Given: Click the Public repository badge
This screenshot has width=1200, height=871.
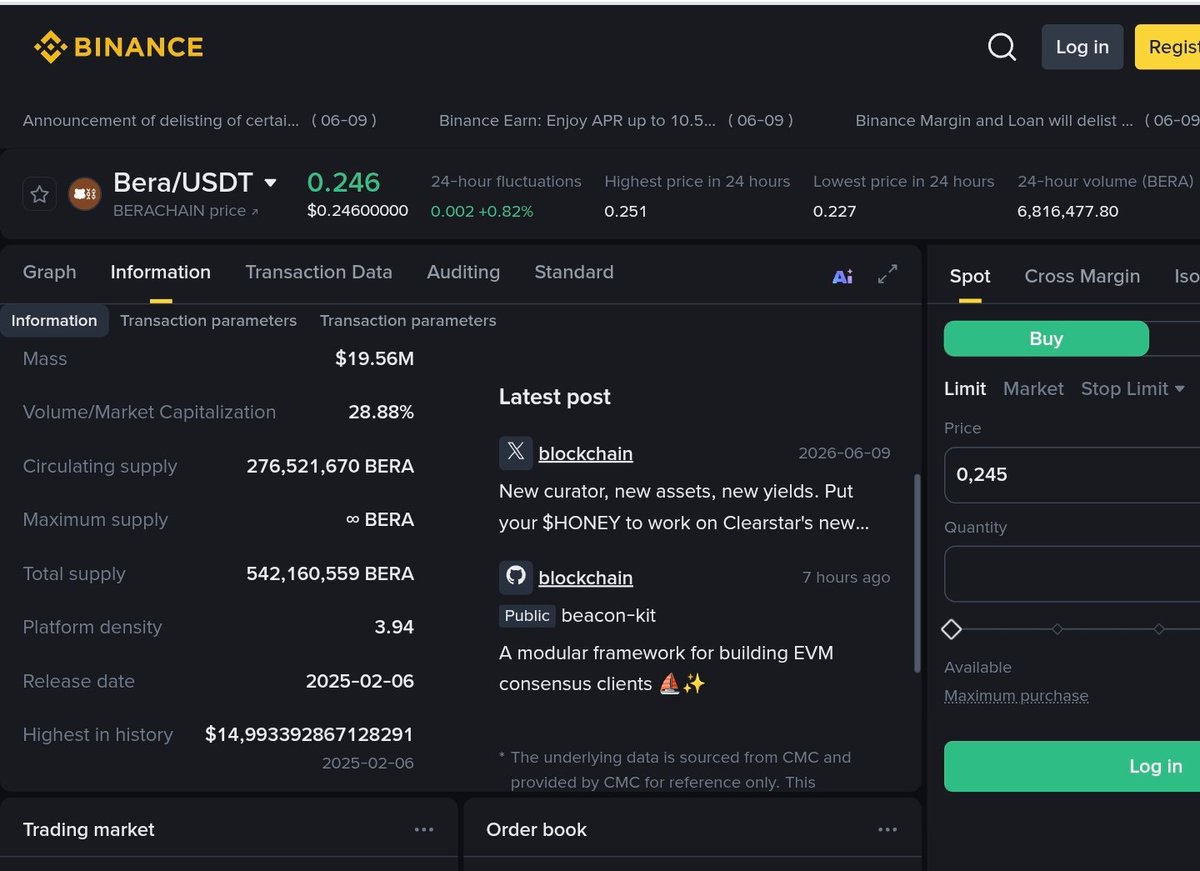Looking at the screenshot, I should coord(527,615).
